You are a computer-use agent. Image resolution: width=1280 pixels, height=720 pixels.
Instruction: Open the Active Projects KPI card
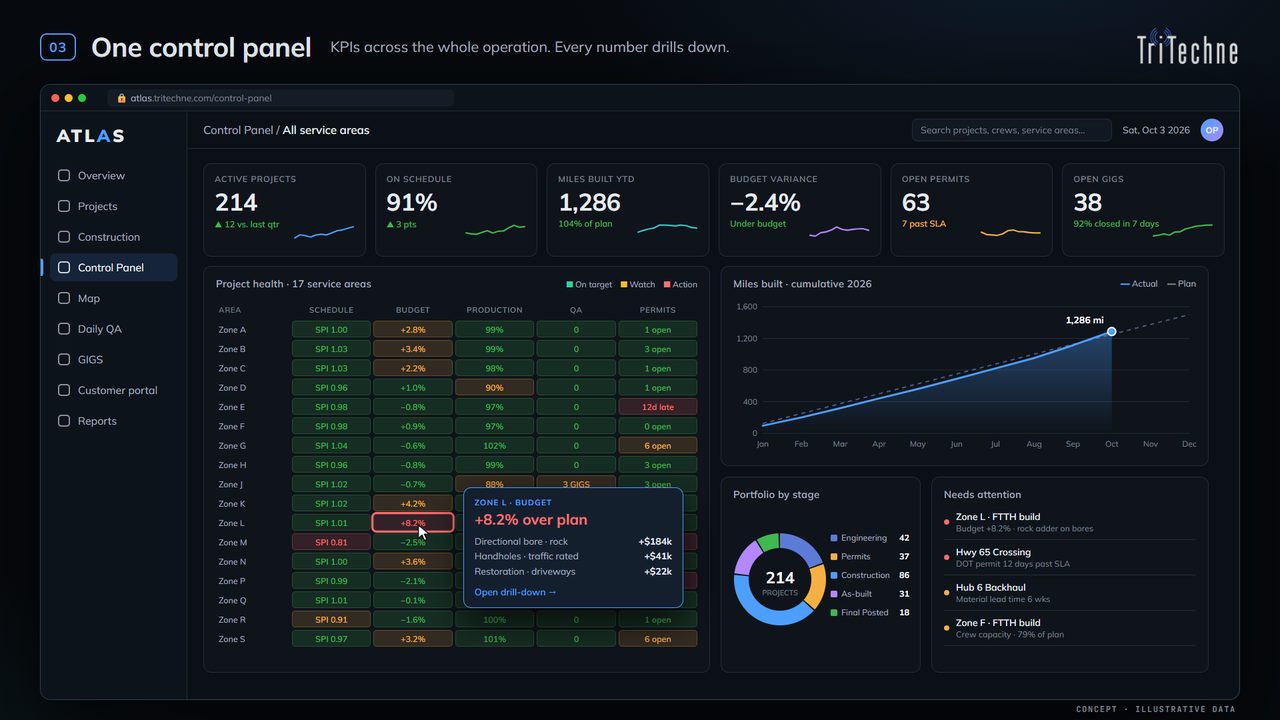(284, 210)
